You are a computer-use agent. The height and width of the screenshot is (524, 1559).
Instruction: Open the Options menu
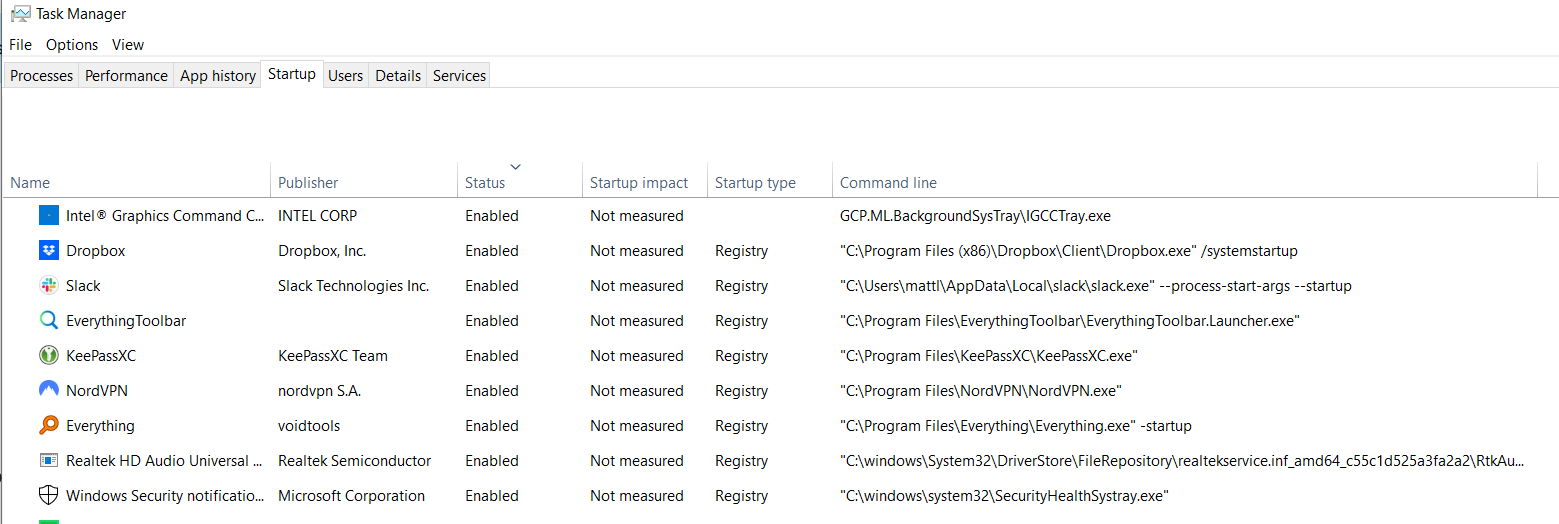click(x=72, y=45)
